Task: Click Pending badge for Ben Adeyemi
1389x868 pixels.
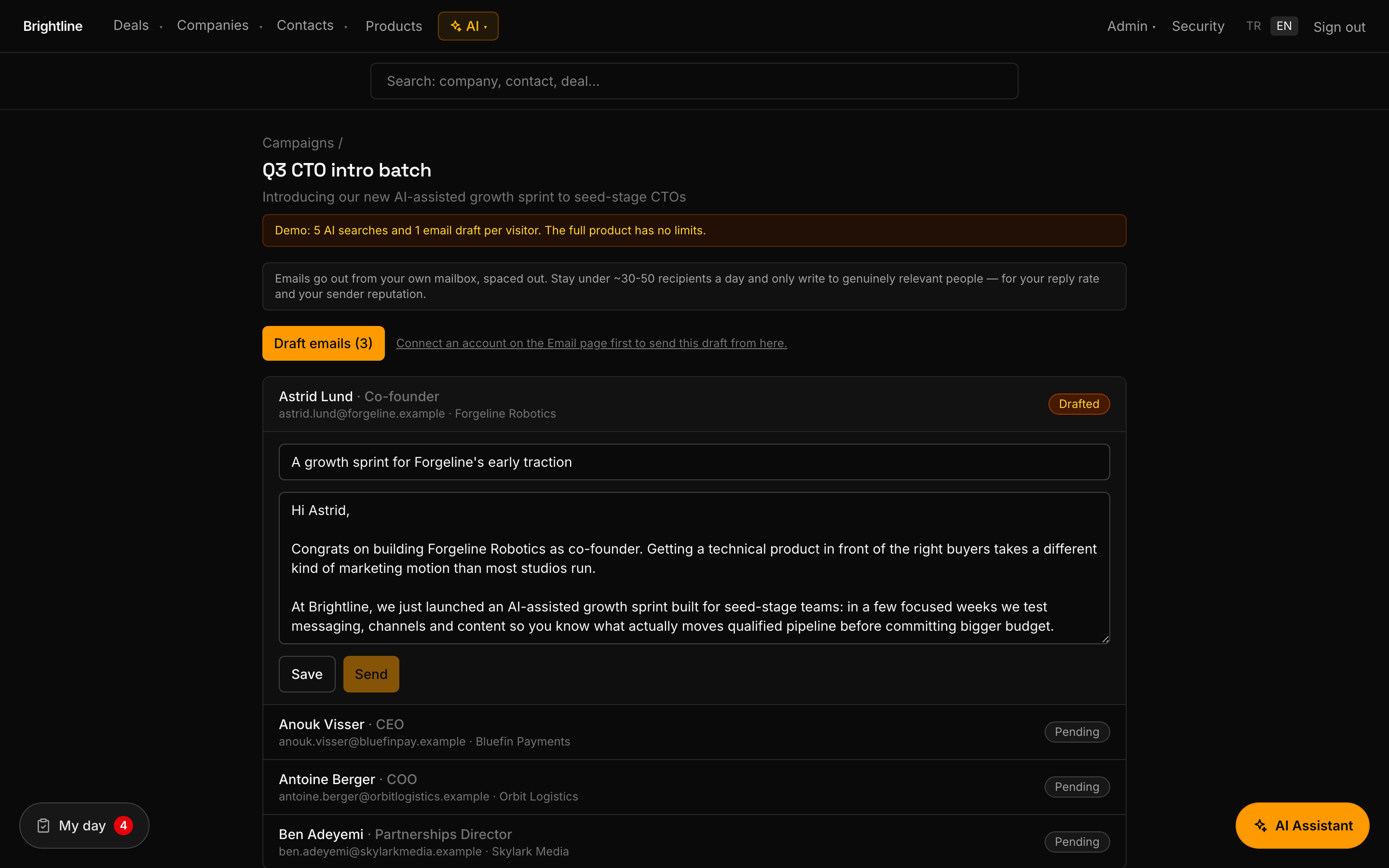Action: click(x=1077, y=841)
